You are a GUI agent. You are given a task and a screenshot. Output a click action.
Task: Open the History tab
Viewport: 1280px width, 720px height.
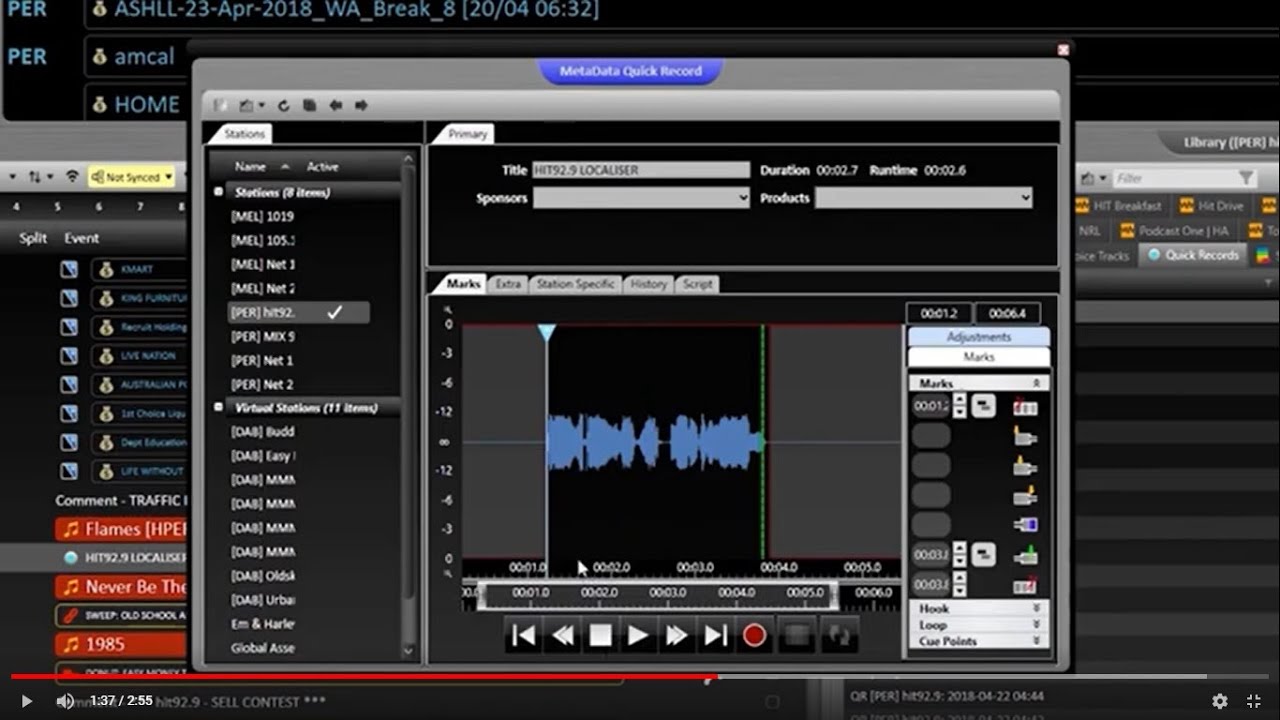[648, 284]
